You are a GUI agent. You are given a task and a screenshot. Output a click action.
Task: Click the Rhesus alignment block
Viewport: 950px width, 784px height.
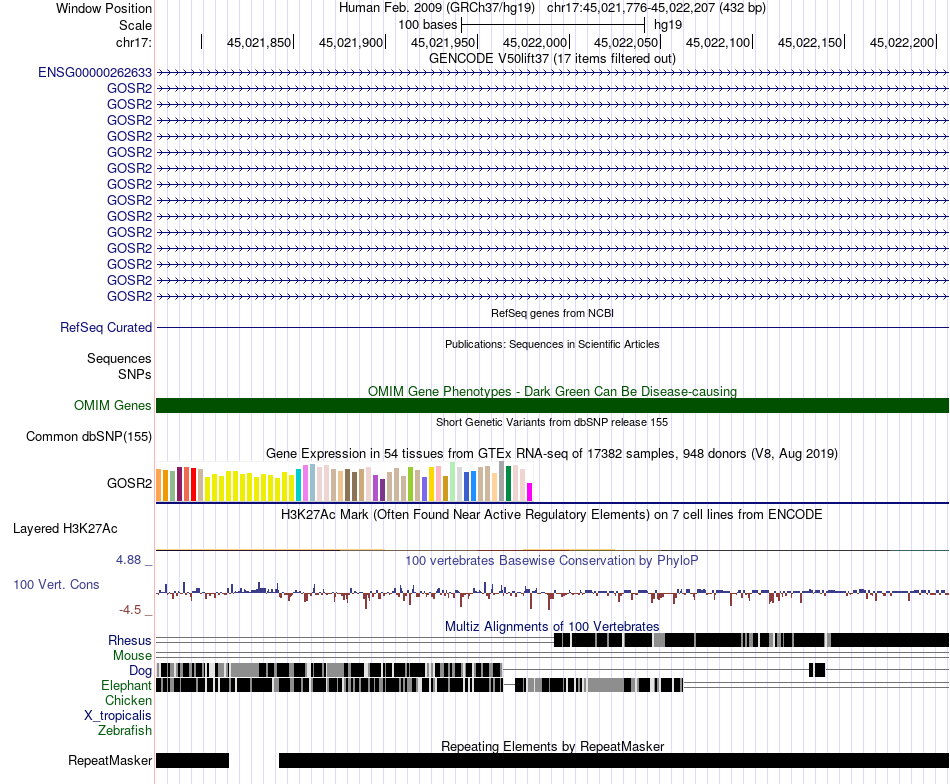click(751, 640)
